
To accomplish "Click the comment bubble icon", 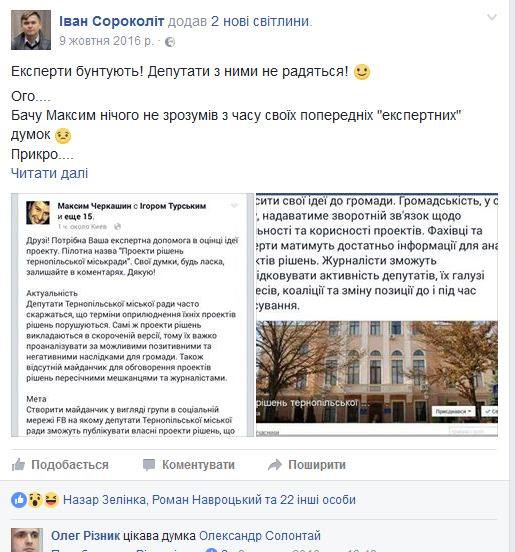I will pyautogui.click(x=149, y=465).
